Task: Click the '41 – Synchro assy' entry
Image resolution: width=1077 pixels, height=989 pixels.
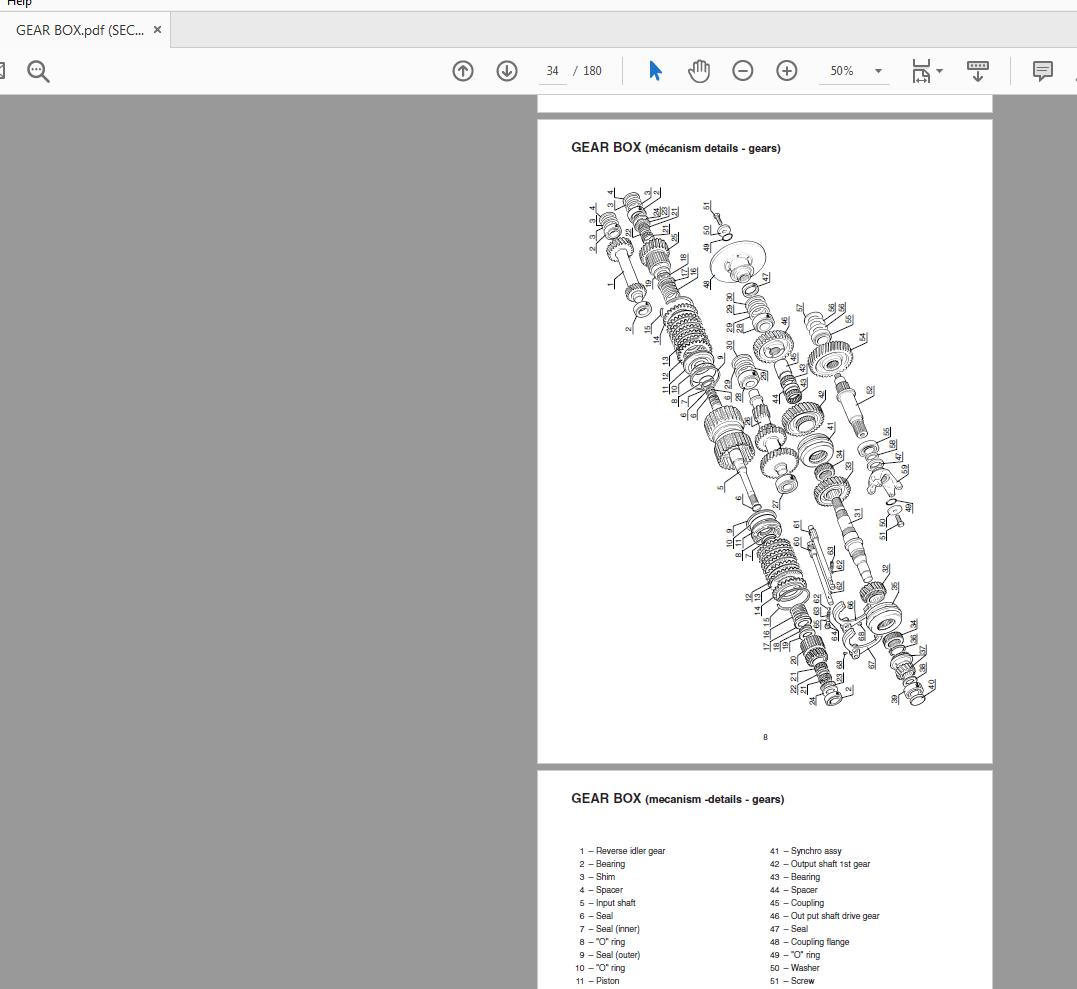Action: [x=806, y=851]
